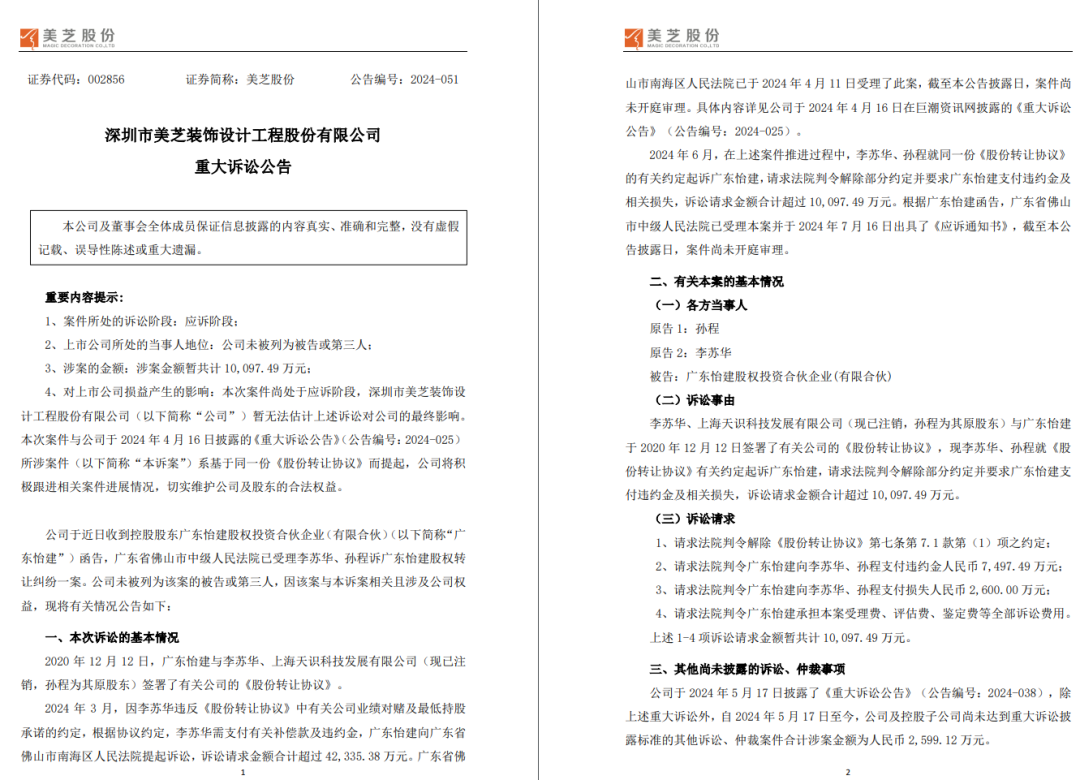Click request 1 about 第七条第 7.1 款
The height and width of the screenshot is (780, 1080).
[853, 543]
